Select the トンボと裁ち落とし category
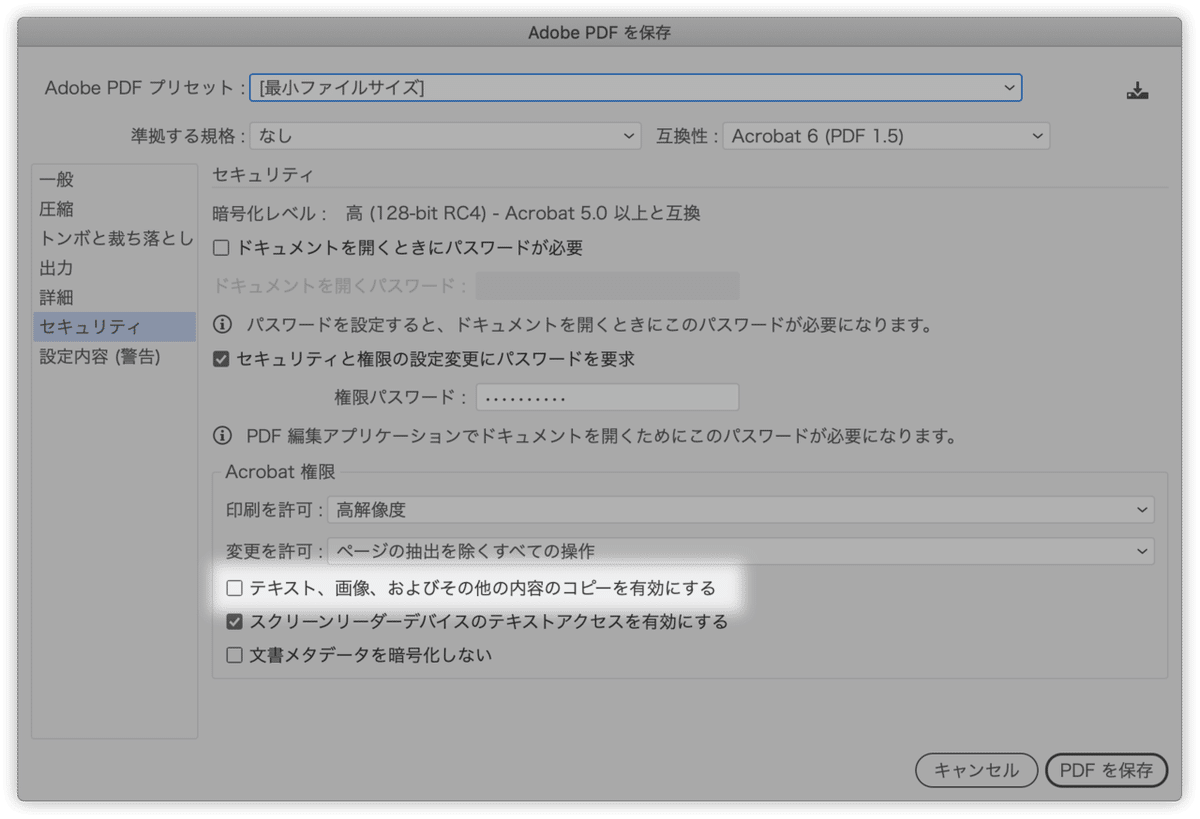This screenshot has height=819, width=1200. coord(114,238)
